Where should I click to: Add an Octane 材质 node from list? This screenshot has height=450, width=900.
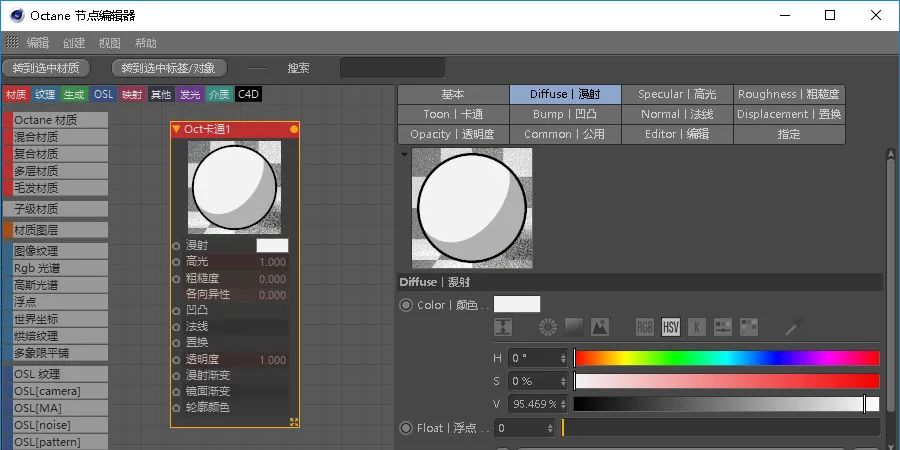[x=59, y=120]
